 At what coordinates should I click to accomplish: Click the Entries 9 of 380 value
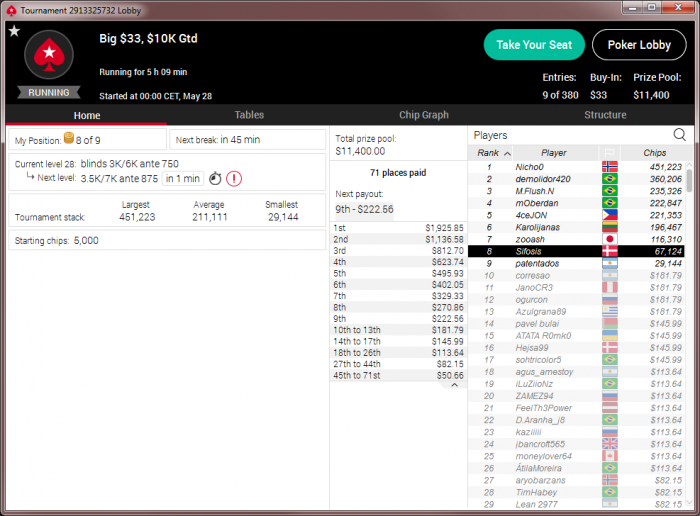pos(560,95)
